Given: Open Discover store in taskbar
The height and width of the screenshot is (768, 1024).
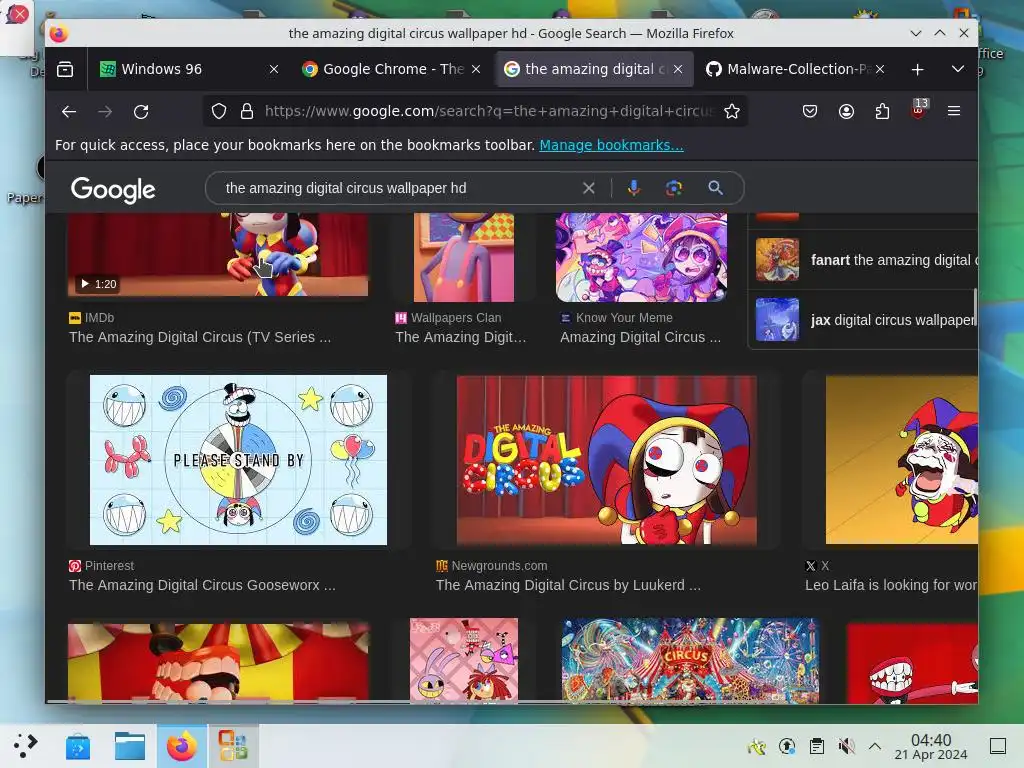Looking at the screenshot, I should point(78,746).
